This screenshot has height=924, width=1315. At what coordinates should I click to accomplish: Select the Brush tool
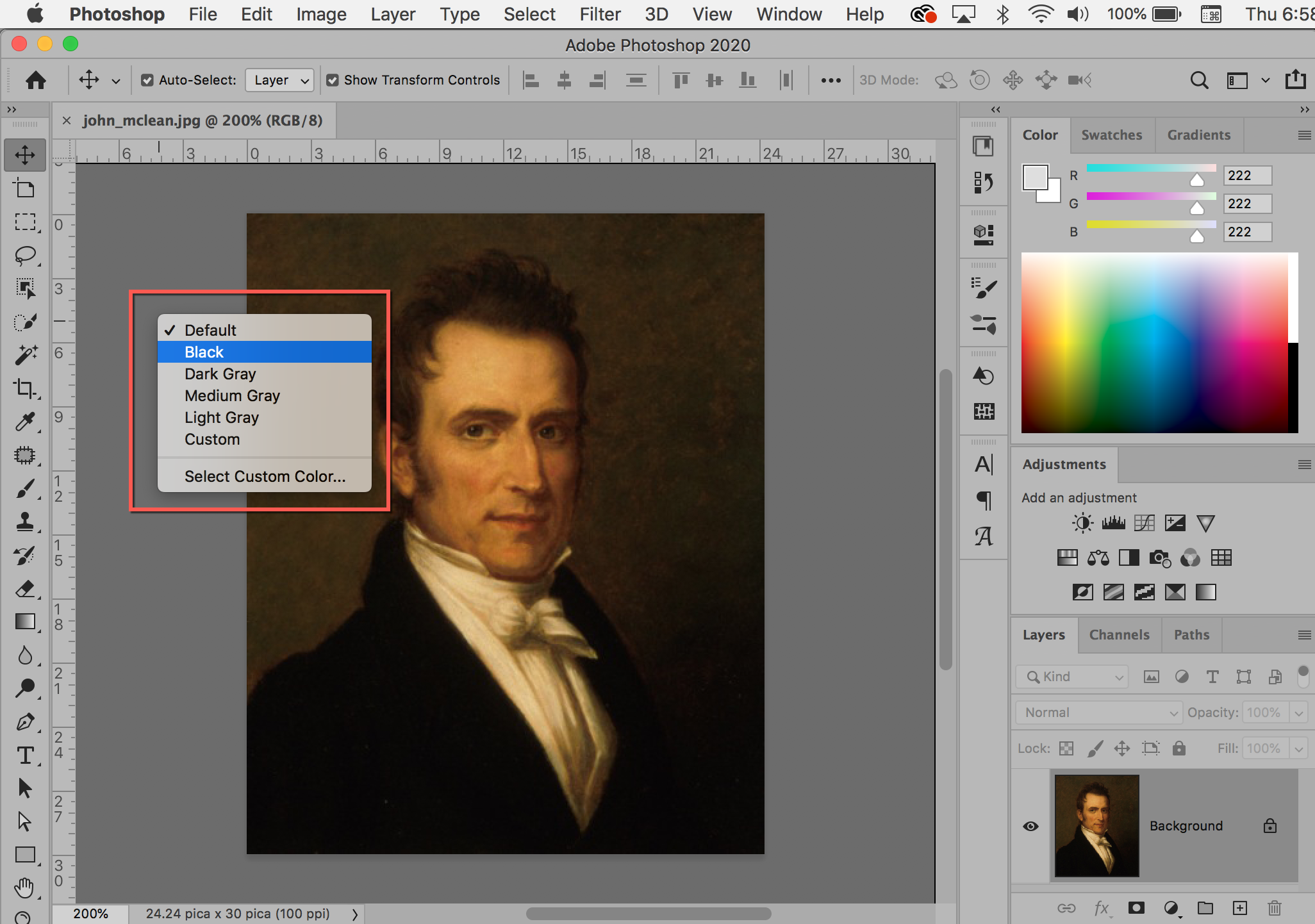[x=25, y=488]
